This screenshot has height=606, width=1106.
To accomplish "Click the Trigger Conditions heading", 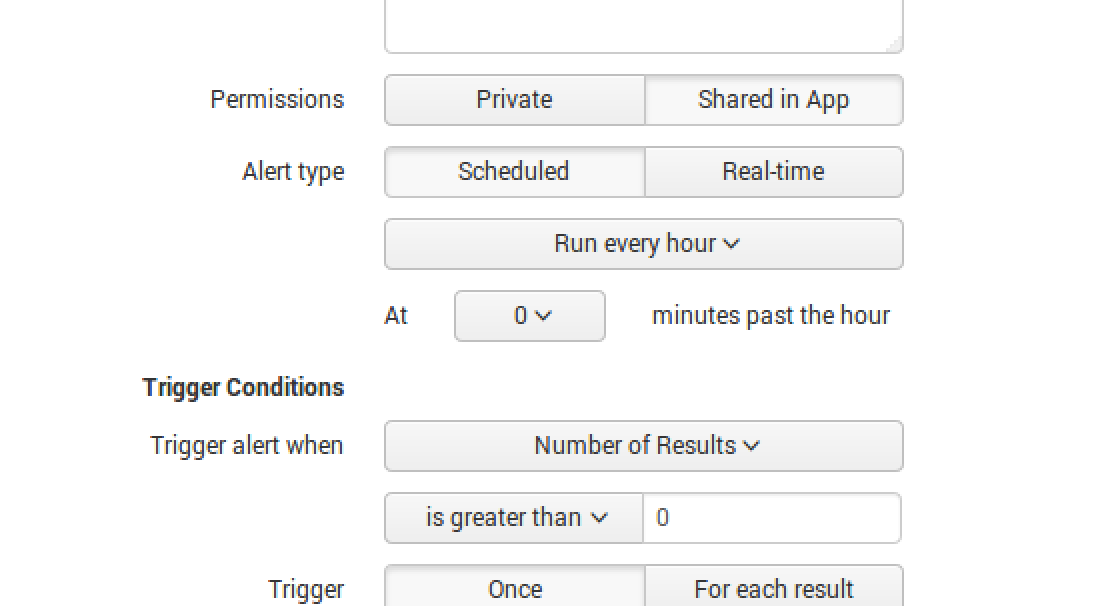I will [243, 388].
